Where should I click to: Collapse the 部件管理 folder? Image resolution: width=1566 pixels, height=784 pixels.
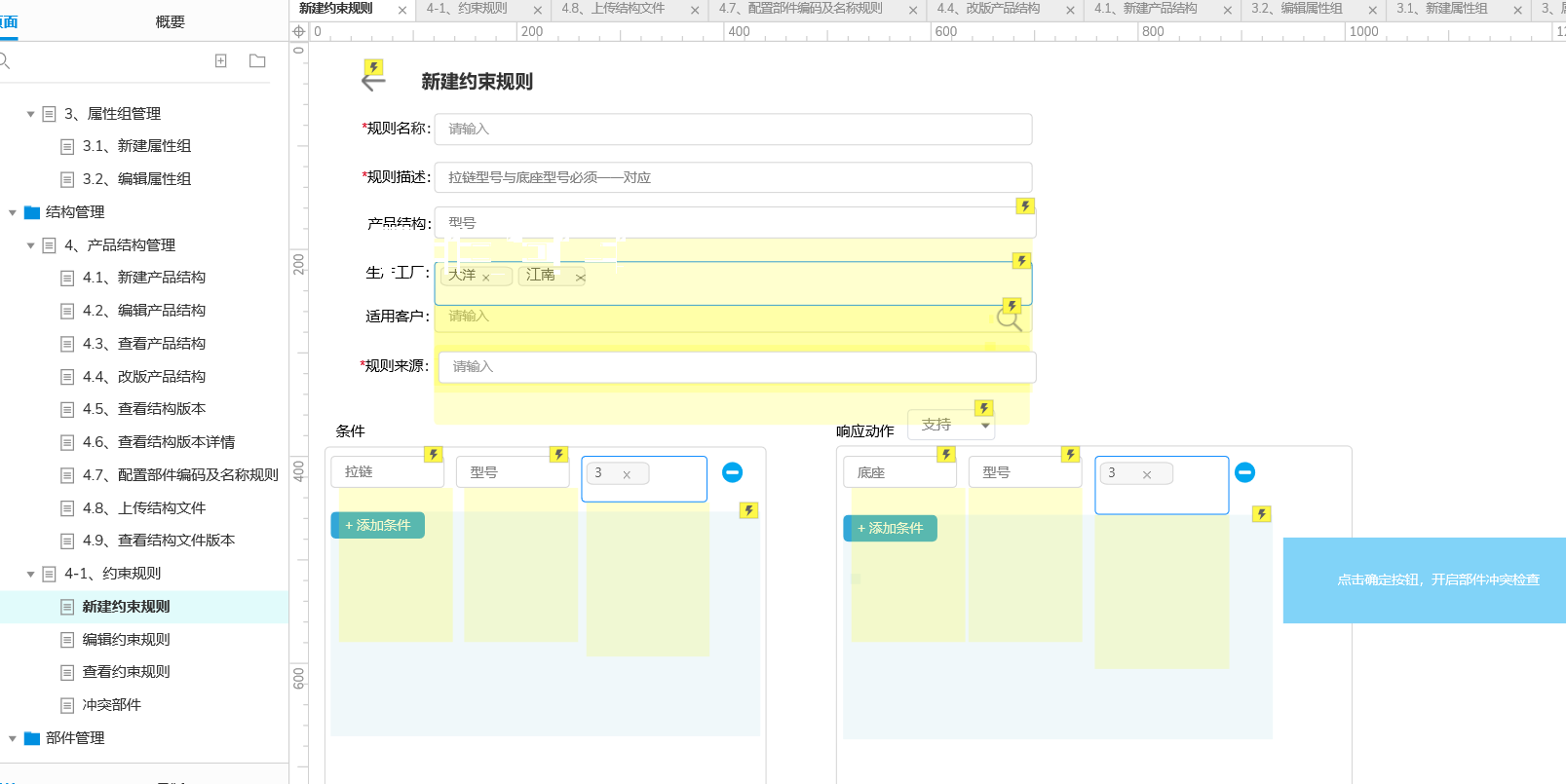pyautogui.click(x=13, y=738)
